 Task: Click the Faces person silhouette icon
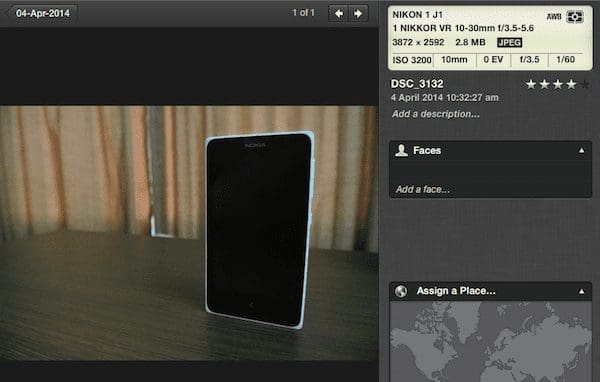point(401,150)
